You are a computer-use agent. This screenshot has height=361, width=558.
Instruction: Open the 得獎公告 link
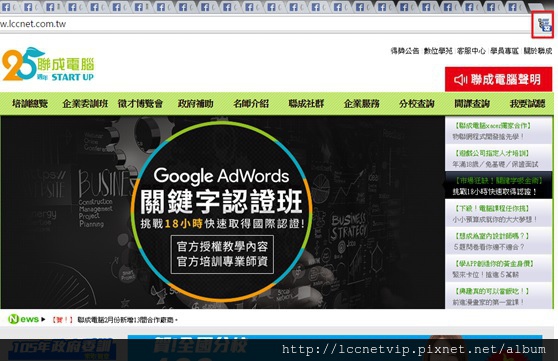[405, 51]
